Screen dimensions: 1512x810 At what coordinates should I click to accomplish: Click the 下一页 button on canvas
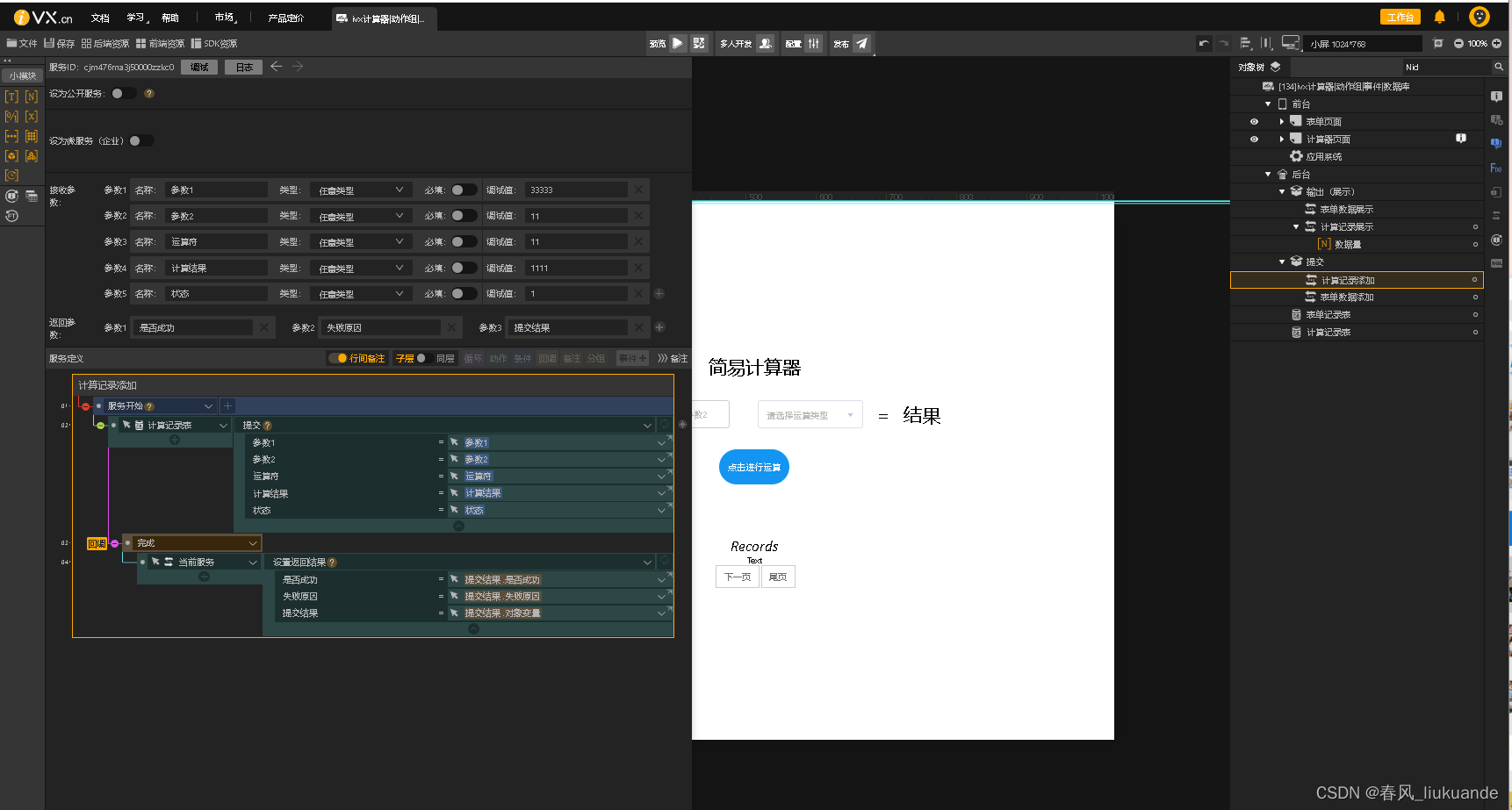click(x=738, y=577)
